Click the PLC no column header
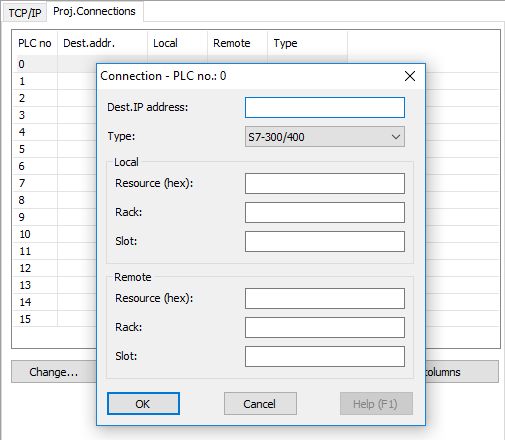505x440 pixels. (x=35, y=43)
